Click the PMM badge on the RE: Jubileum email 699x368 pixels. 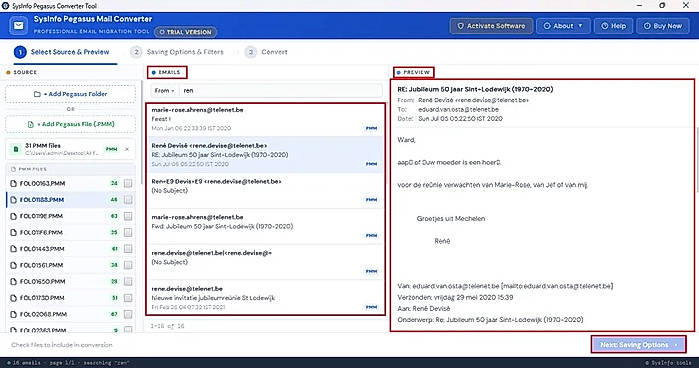coord(371,164)
